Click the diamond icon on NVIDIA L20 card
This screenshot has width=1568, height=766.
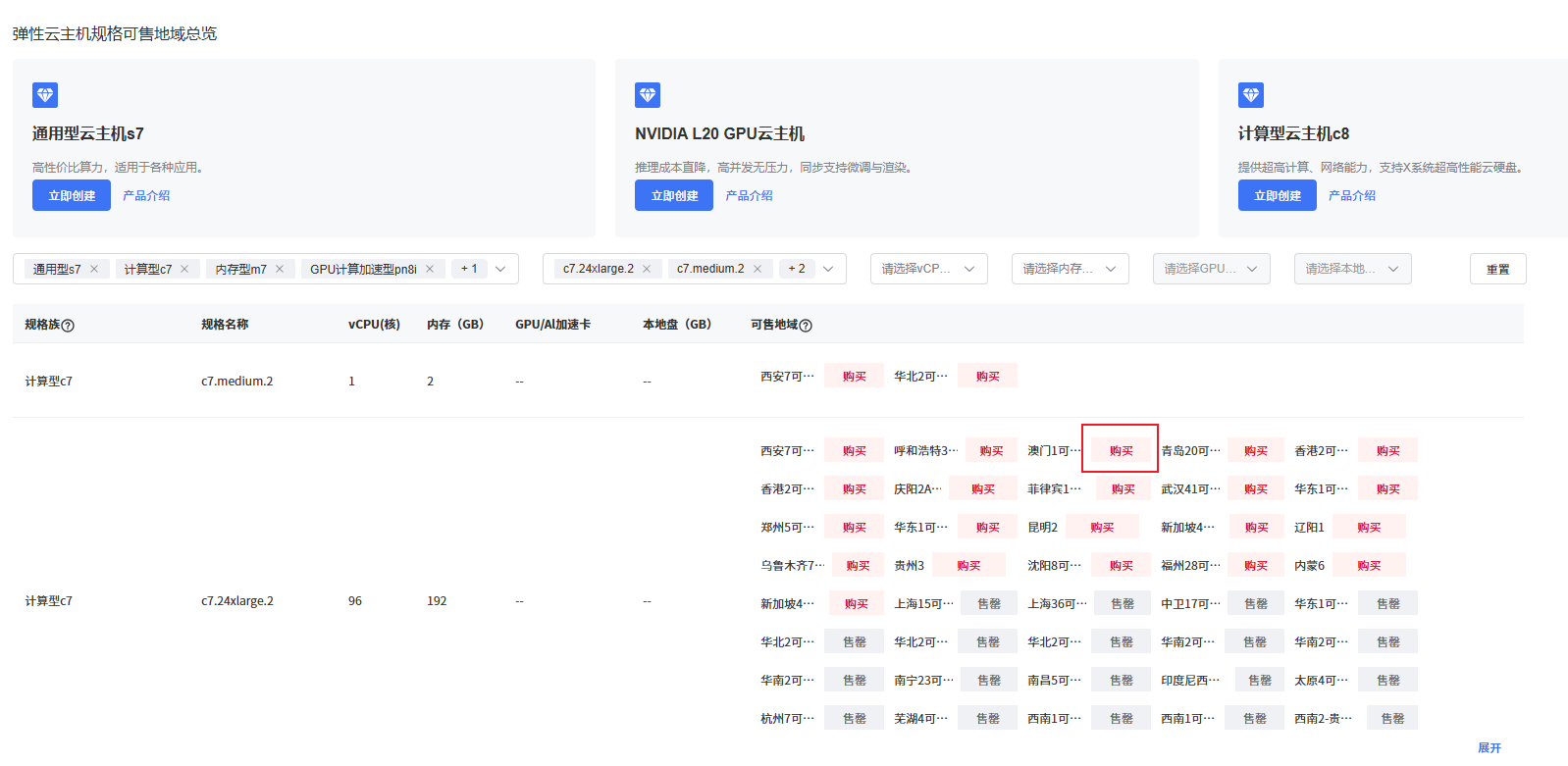point(648,95)
